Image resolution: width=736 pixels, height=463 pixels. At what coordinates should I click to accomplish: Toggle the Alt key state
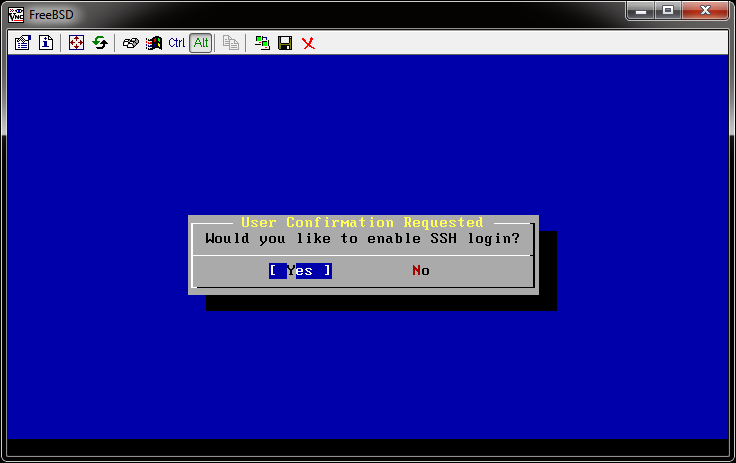point(201,43)
